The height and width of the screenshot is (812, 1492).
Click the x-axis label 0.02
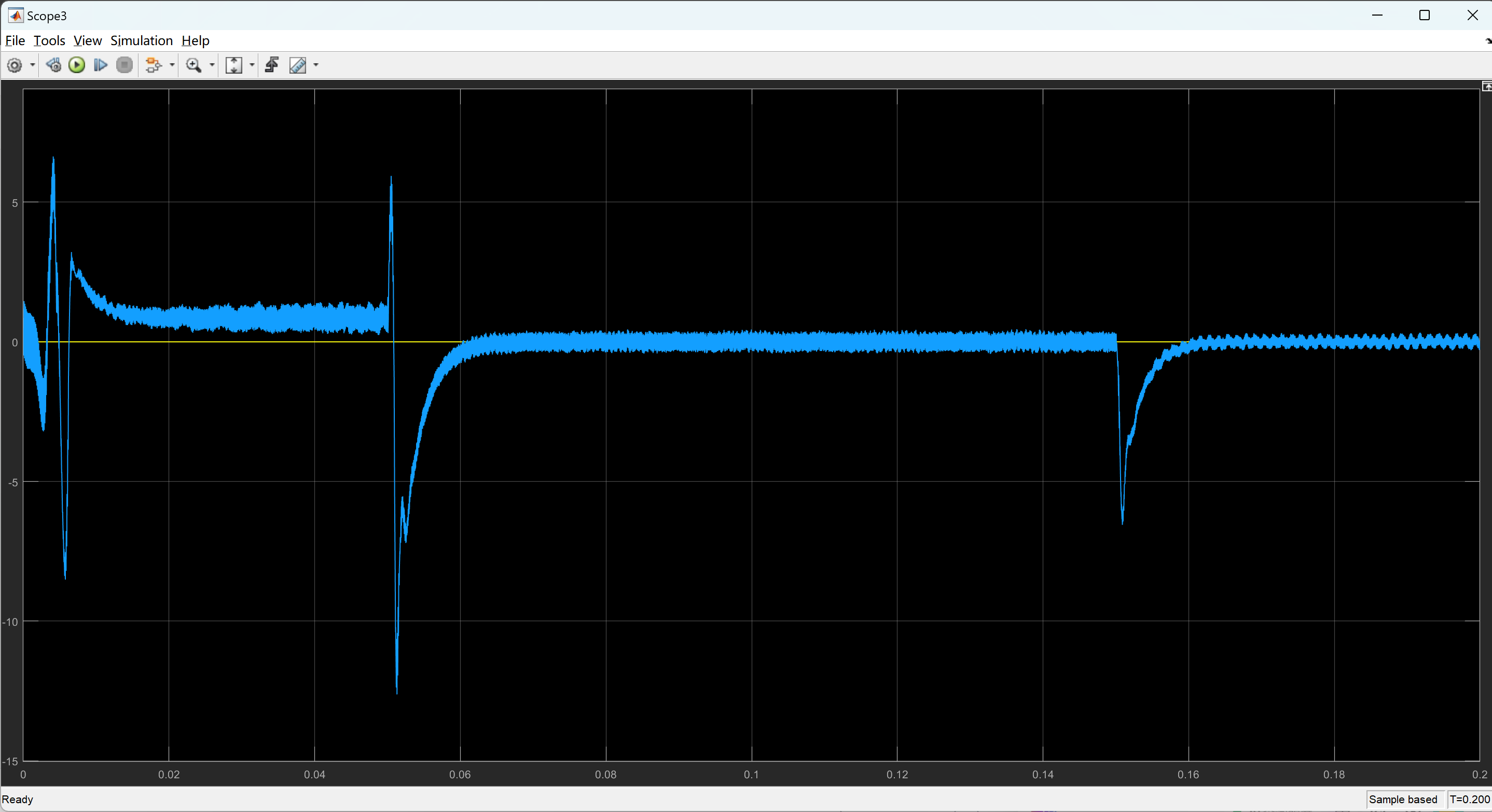point(169,774)
